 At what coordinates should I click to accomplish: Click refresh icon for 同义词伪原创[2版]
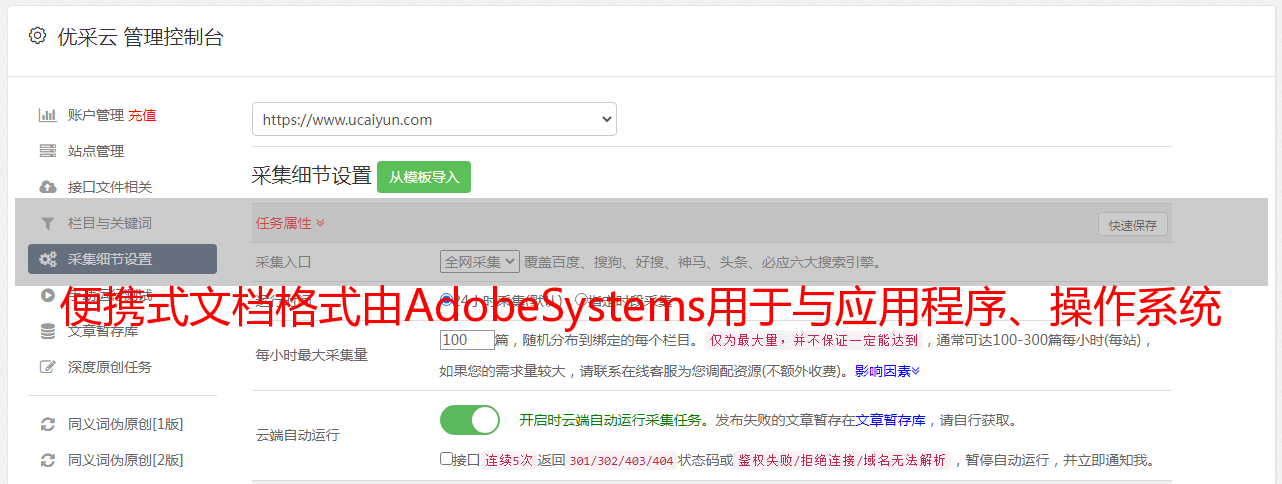point(47,460)
